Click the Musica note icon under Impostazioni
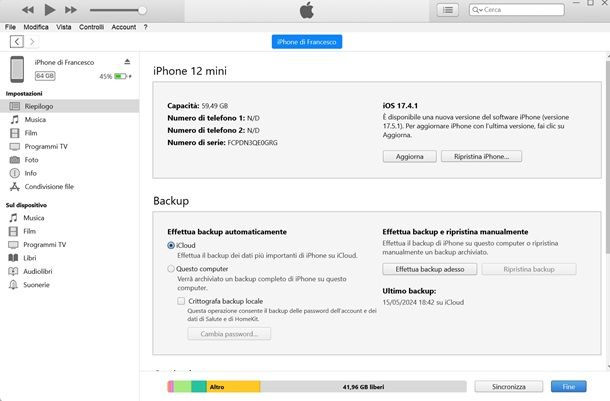Viewport: 610px width, 401px height. click(15, 119)
